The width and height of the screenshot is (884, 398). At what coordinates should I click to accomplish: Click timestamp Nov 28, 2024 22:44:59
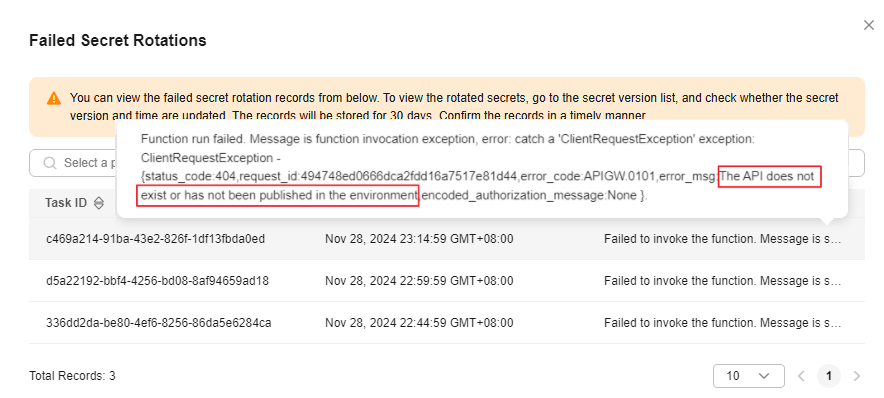coord(419,323)
